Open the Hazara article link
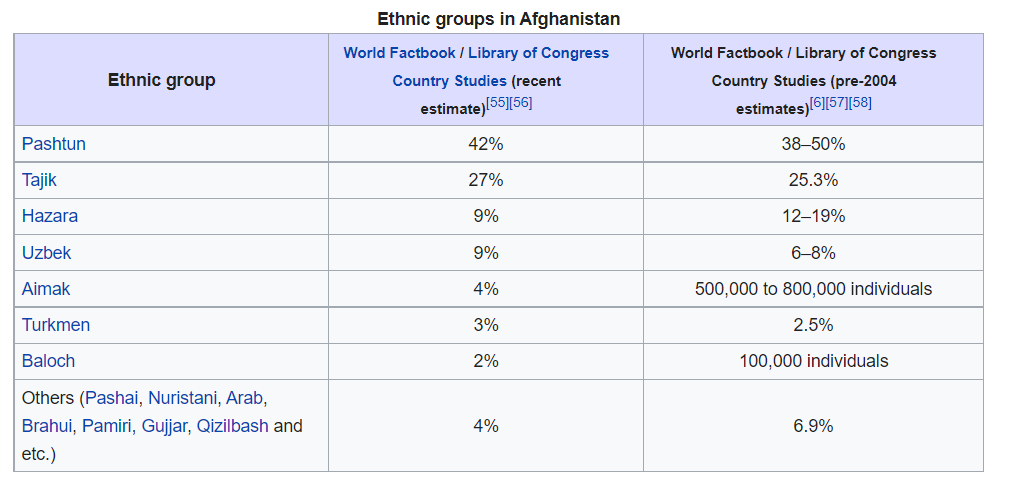1034x482 pixels. (50, 216)
